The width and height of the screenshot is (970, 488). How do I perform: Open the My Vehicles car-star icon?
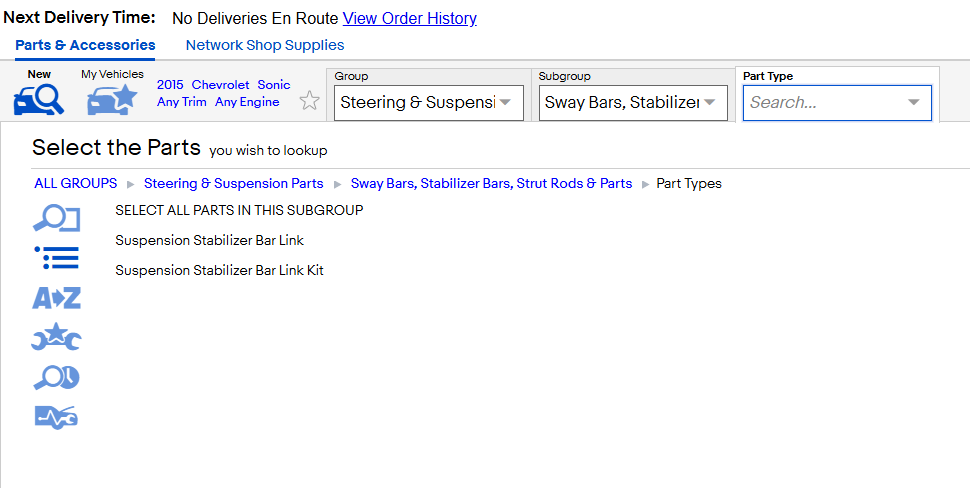112,99
